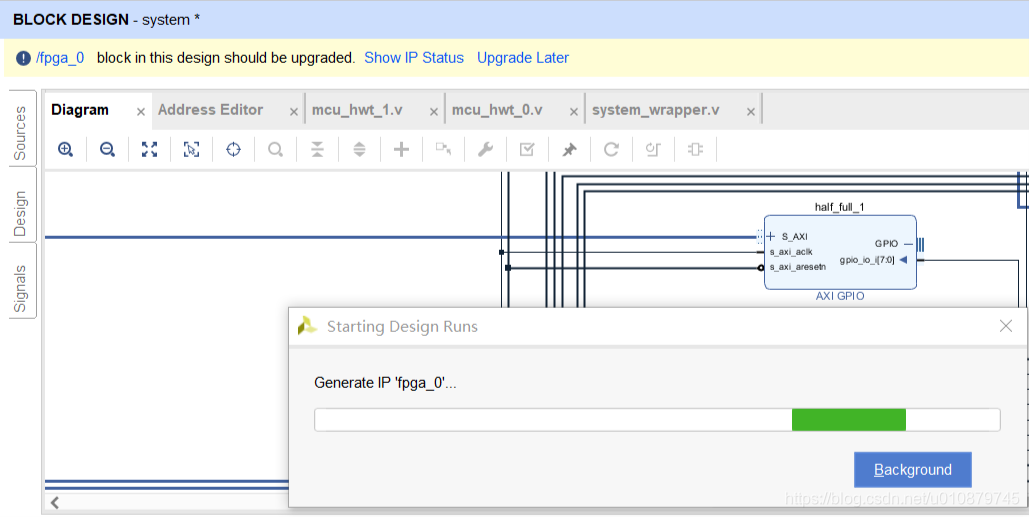
Task: Click the half_full_1 block name
Action: coord(840,207)
